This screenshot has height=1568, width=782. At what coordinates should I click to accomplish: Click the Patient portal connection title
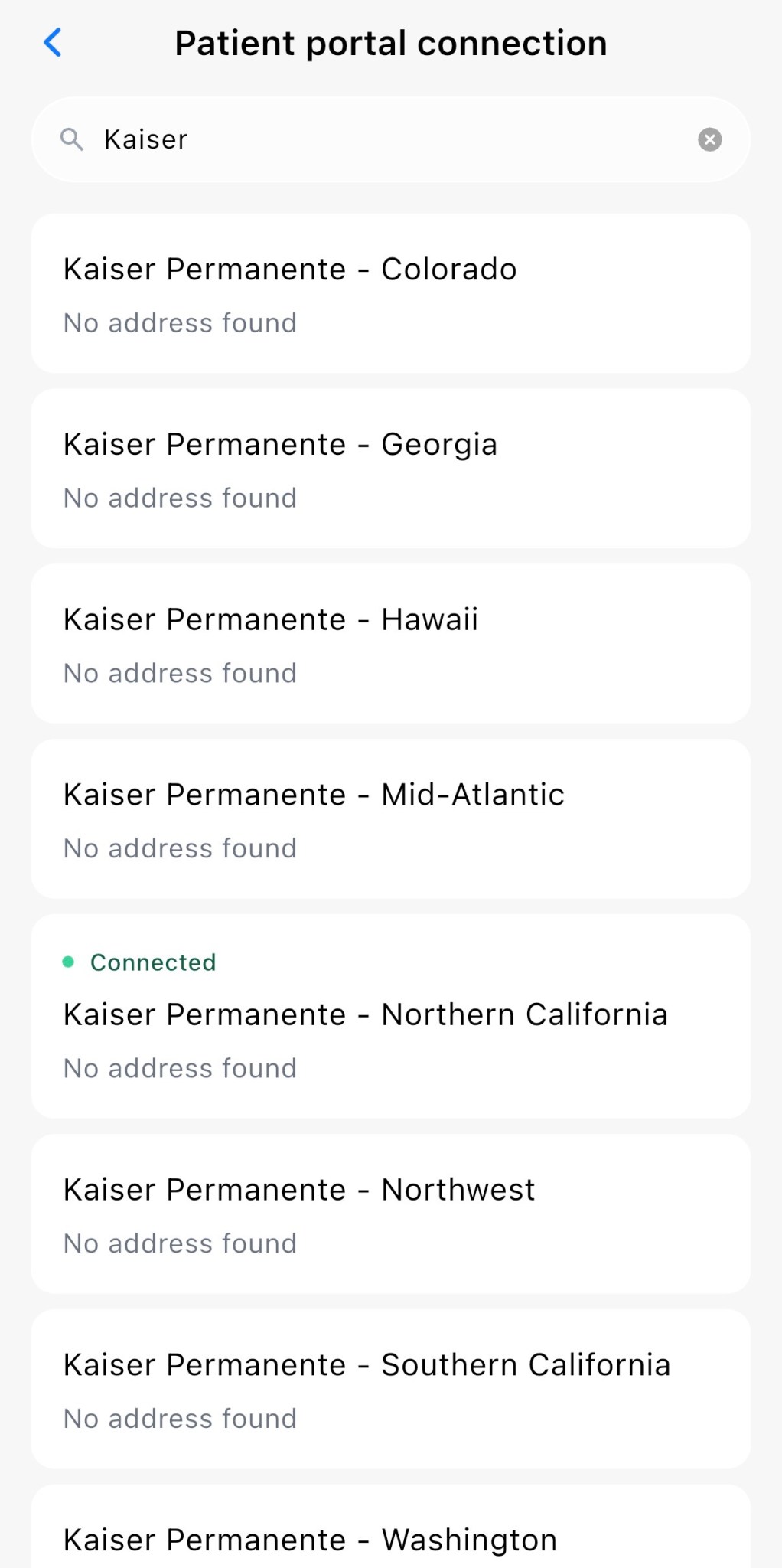[x=390, y=43]
